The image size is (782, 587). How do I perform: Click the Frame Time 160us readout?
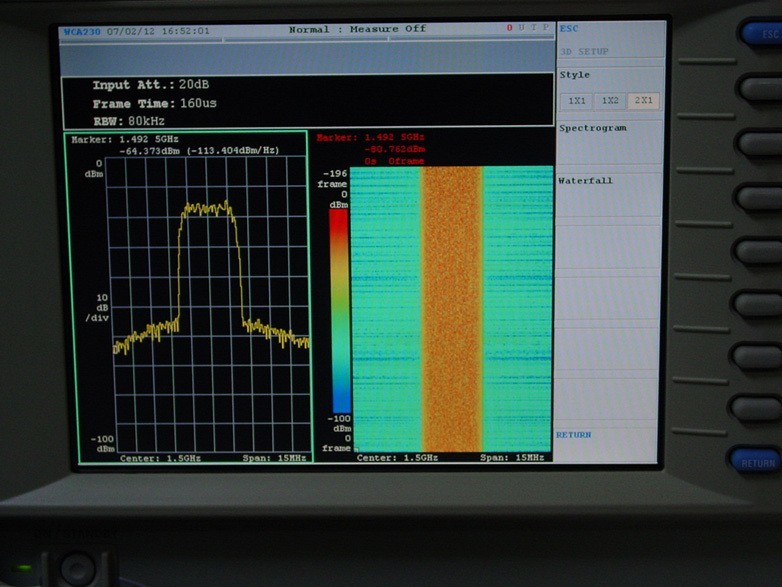tap(155, 104)
